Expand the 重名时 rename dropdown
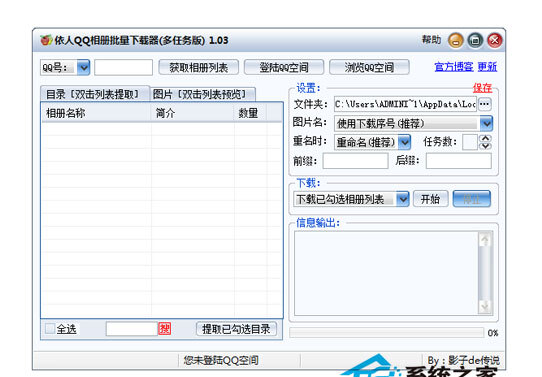542x377 pixels. [404, 142]
